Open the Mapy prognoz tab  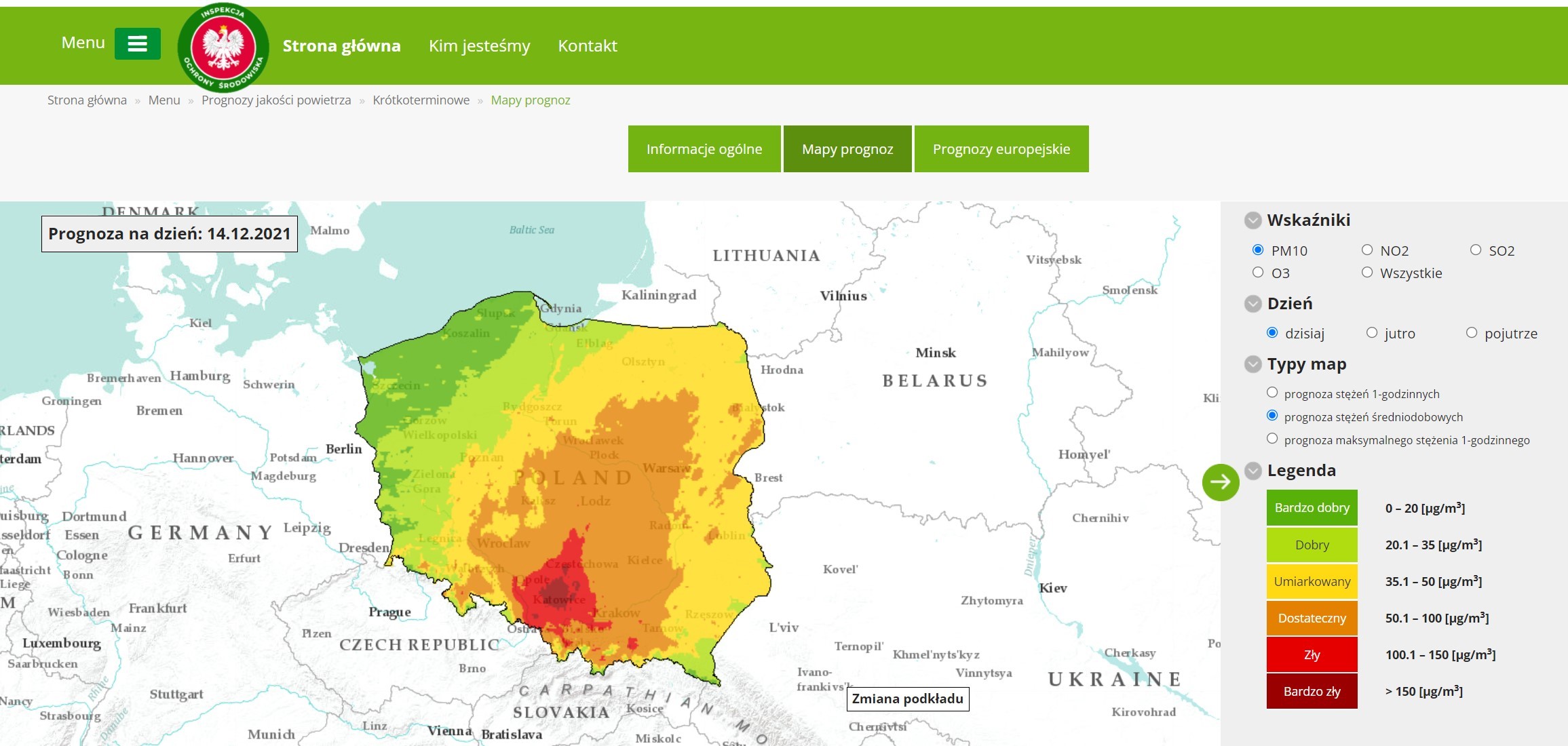(x=847, y=149)
